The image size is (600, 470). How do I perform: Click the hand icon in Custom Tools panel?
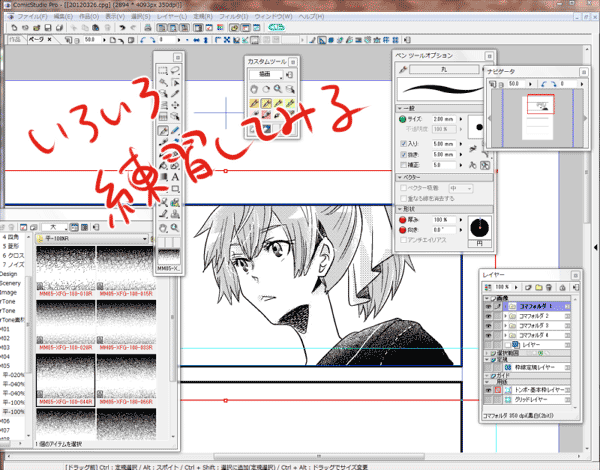coord(254,90)
